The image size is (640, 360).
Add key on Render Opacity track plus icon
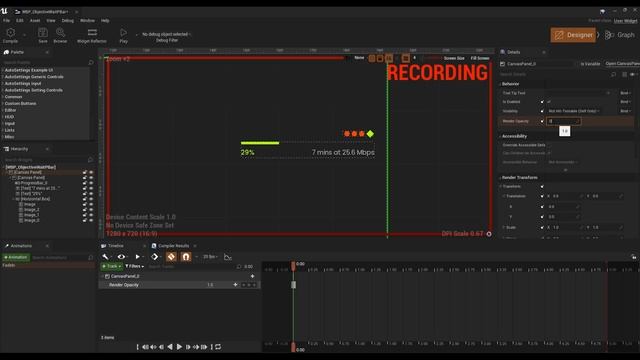(x=236, y=284)
